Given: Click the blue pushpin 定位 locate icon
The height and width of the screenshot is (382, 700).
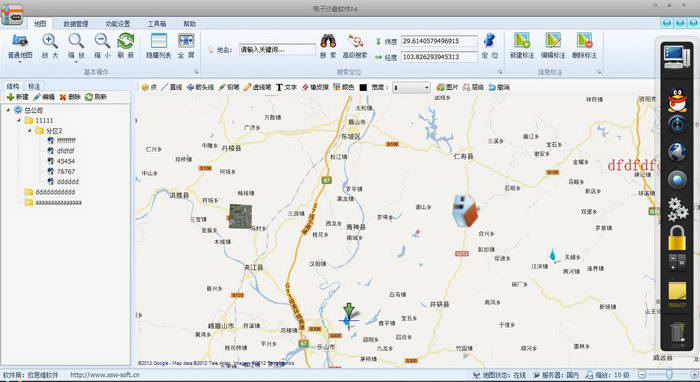Looking at the screenshot, I should coord(489,41).
